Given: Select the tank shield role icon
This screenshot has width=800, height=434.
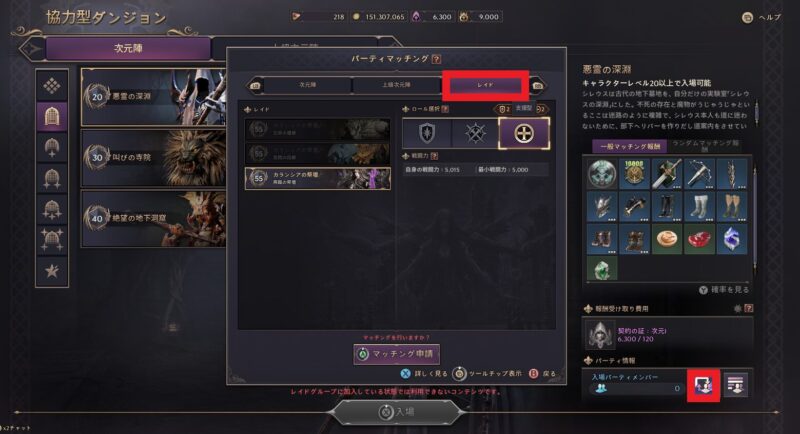Looking at the screenshot, I should pos(427,133).
